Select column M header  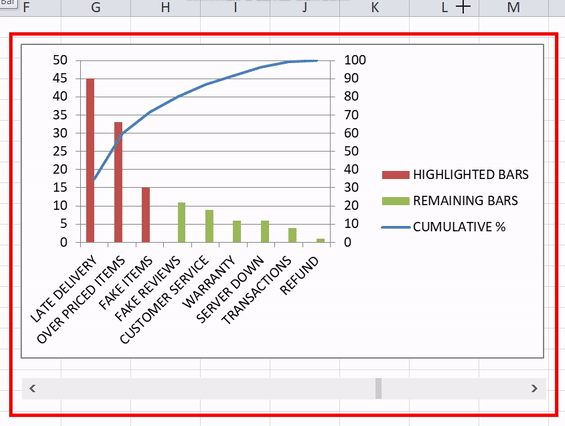[514, 8]
